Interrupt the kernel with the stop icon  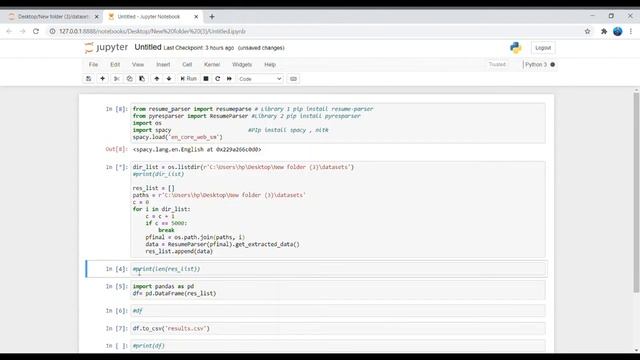click(x=206, y=79)
